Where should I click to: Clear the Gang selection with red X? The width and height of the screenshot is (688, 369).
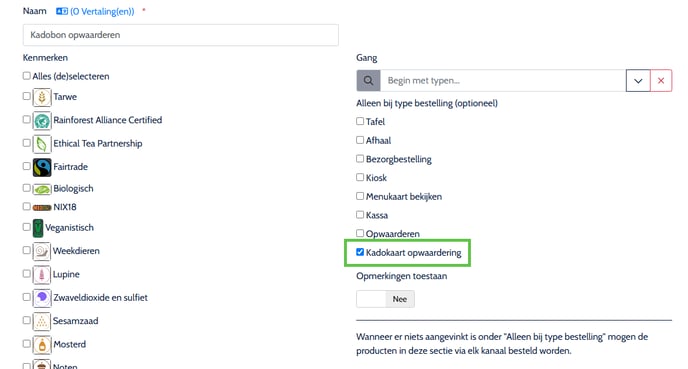coord(661,81)
